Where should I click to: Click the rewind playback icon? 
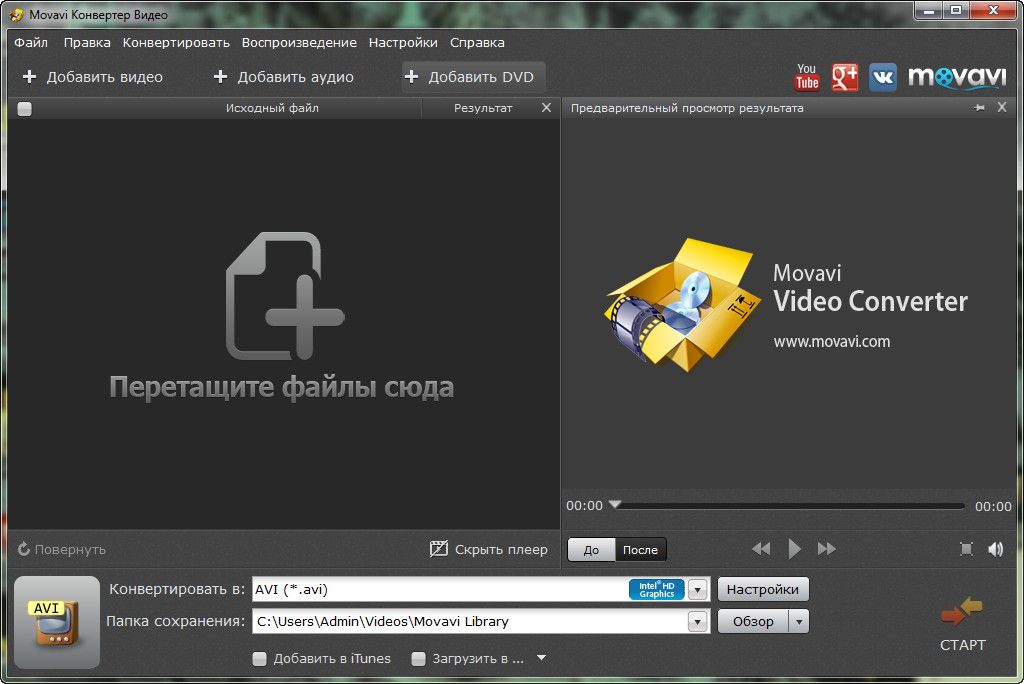[761, 549]
